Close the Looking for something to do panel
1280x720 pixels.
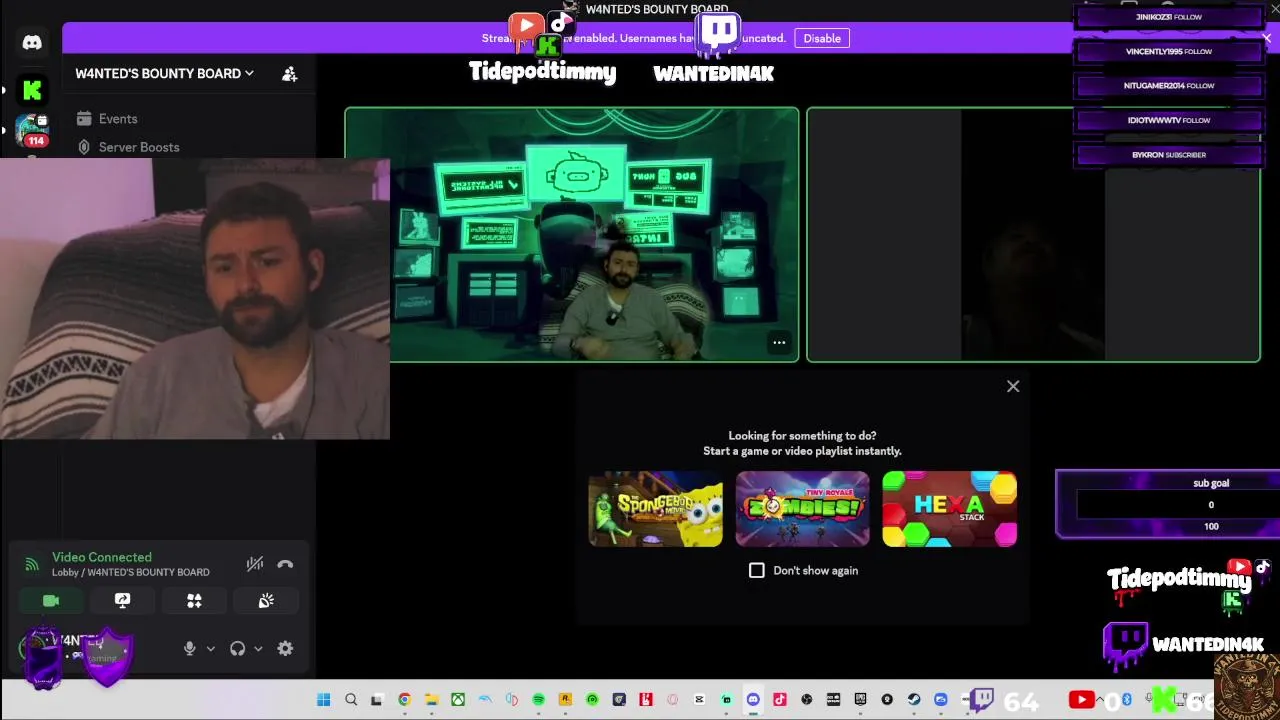[x=1013, y=386]
